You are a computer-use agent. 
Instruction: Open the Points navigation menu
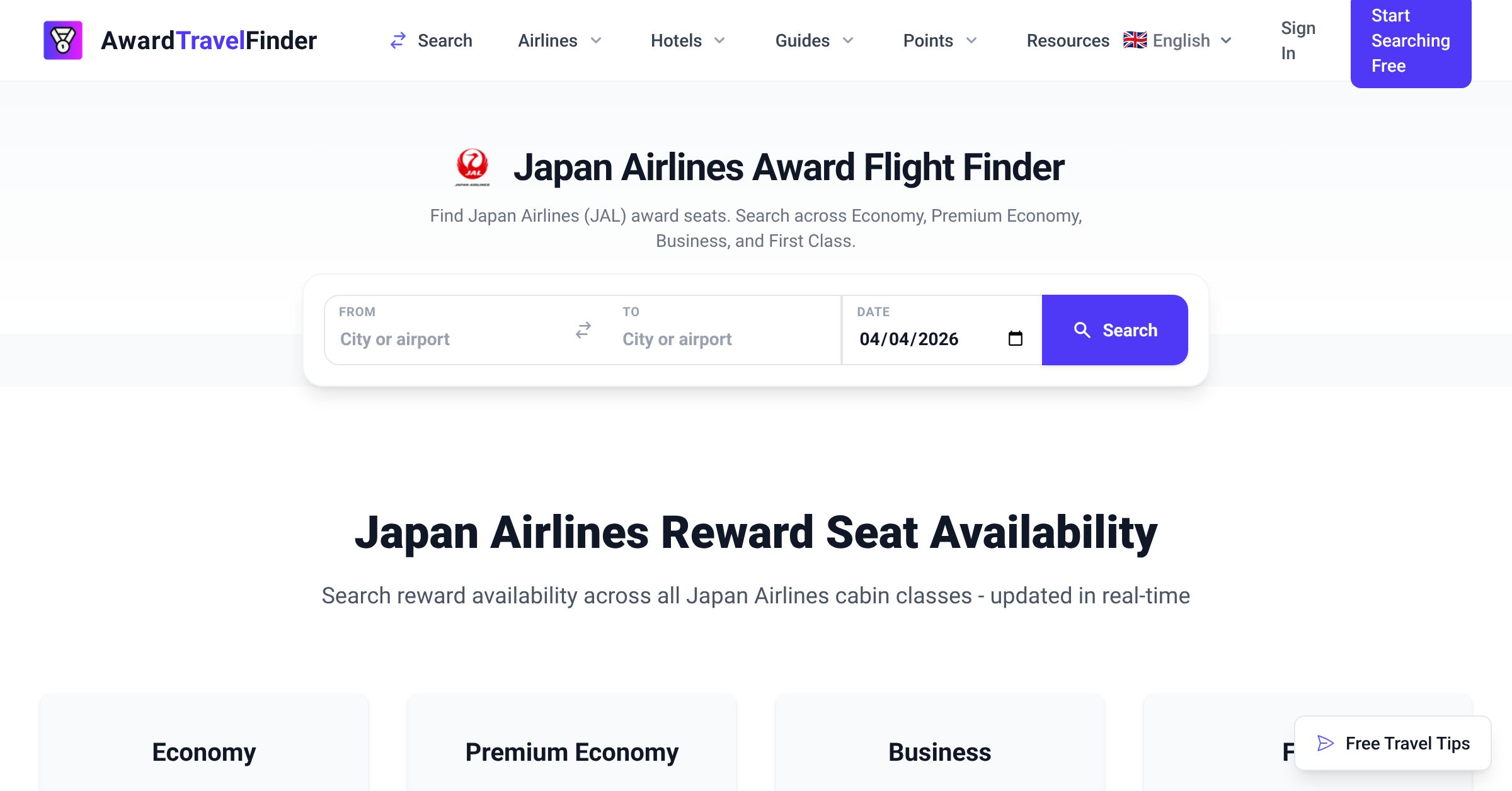(939, 41)
